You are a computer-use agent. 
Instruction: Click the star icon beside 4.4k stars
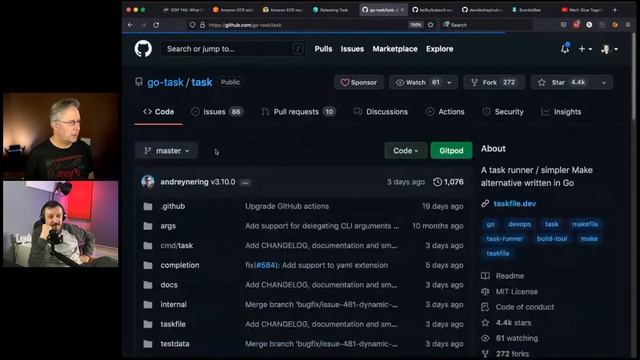point(485,322)
